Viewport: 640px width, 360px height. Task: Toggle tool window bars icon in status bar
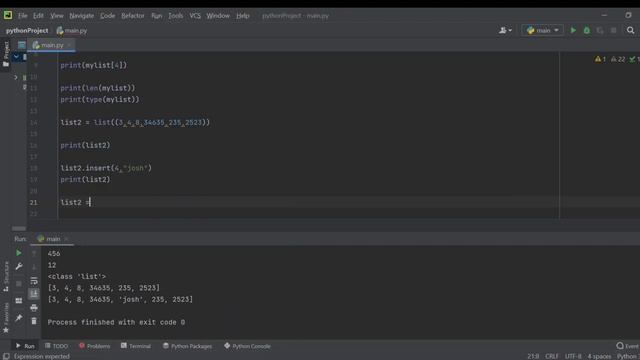point(6,356)
